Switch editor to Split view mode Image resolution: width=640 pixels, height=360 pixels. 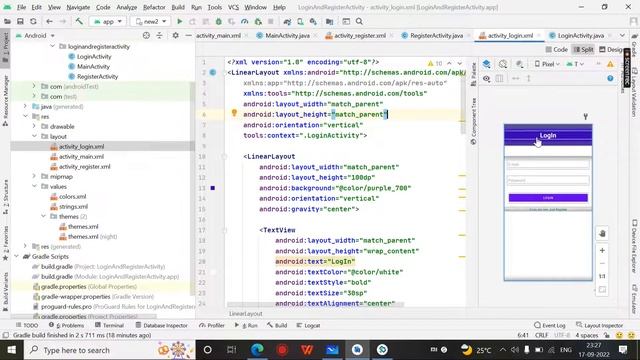click(x=583, y=49)
